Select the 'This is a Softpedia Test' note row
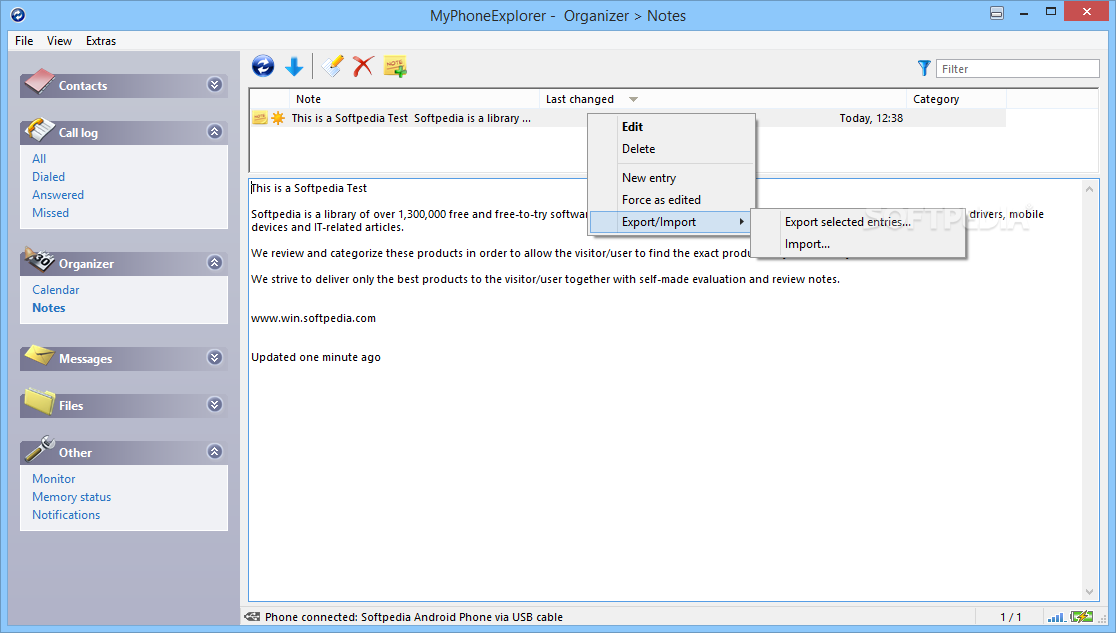 click(627, 118)
